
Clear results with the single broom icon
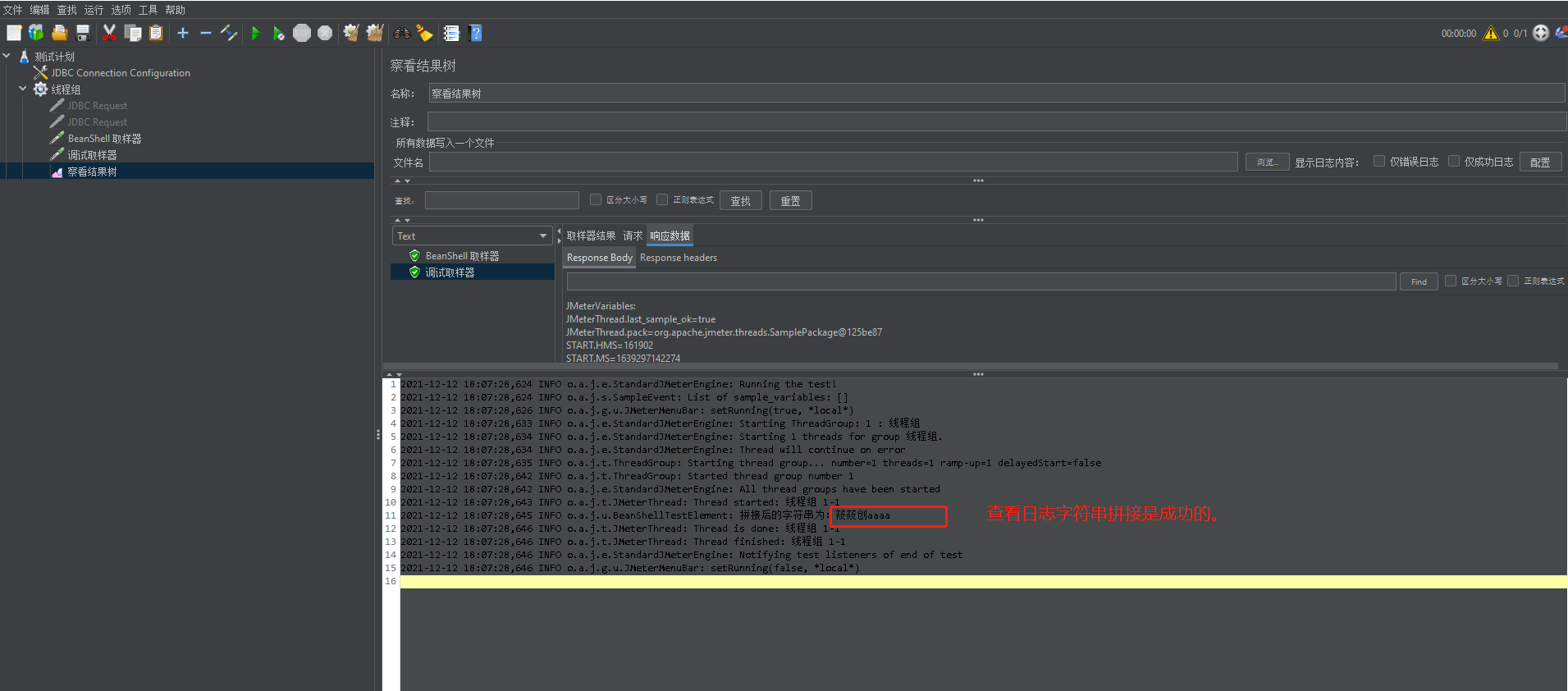click(x=351, y=33)
